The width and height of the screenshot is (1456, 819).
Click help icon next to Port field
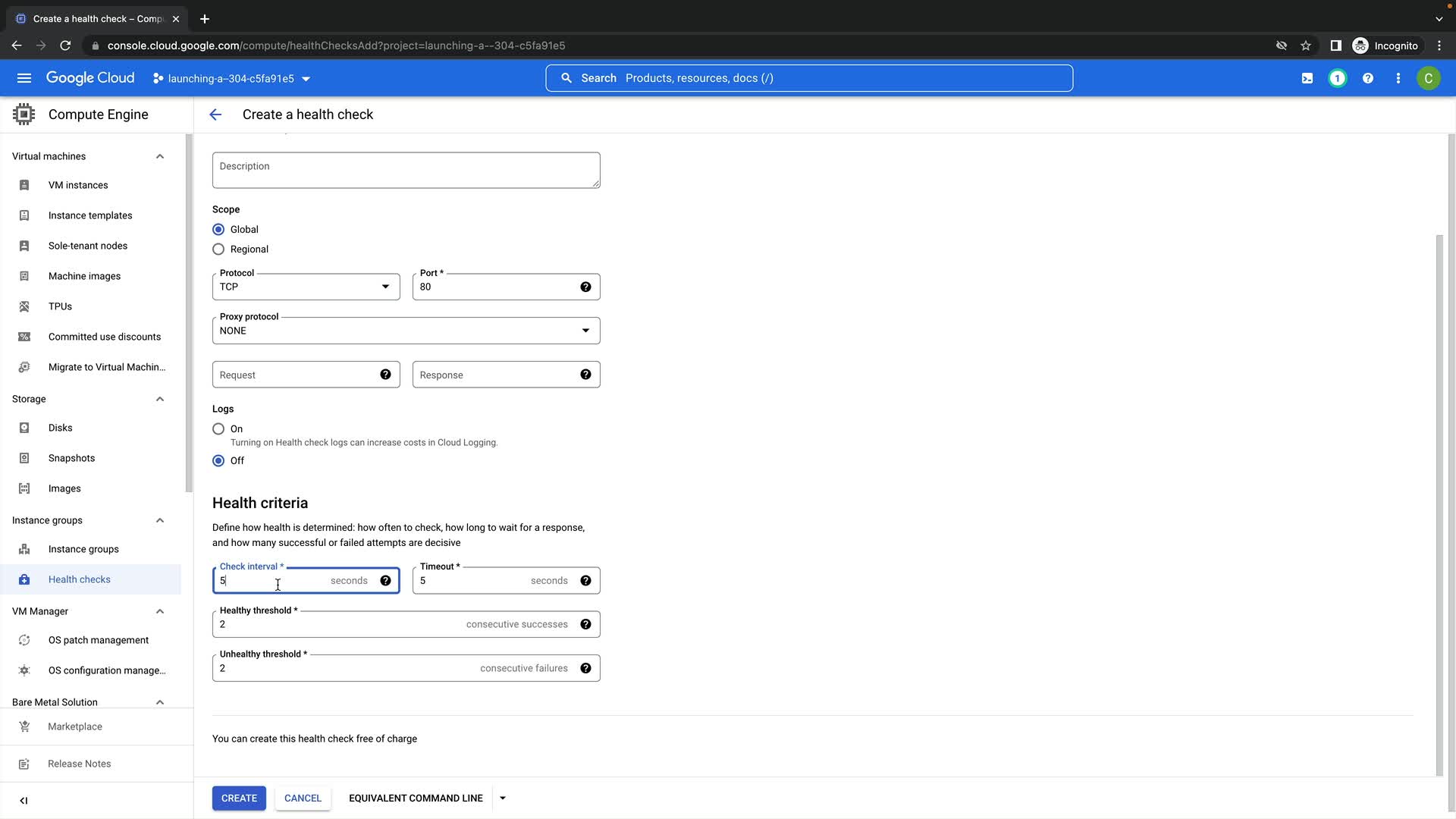(x=585, y=287)
